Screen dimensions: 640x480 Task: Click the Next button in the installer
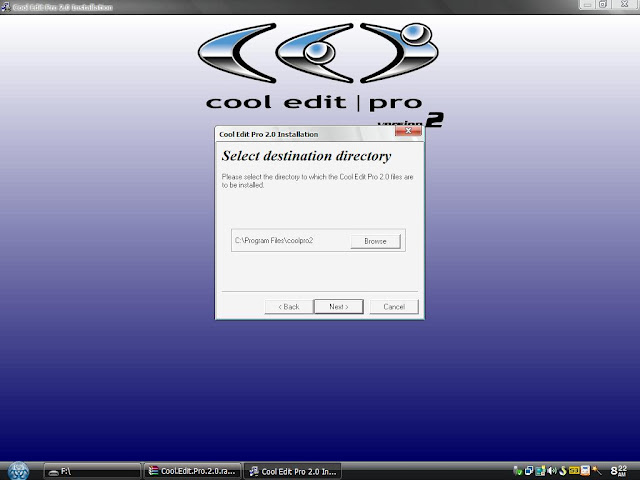coord(338,307)
